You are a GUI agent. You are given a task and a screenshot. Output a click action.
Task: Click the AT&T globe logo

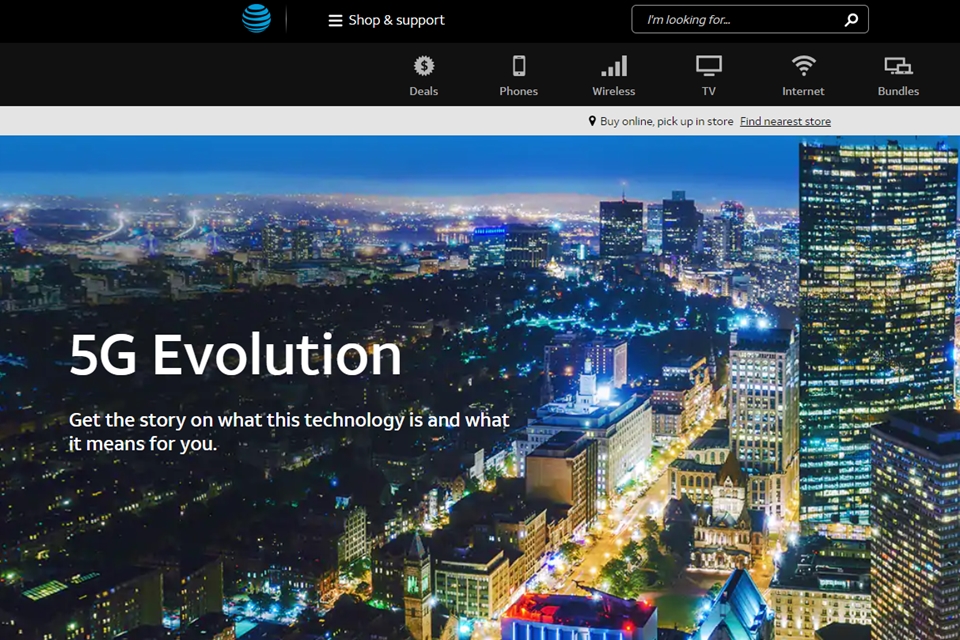pyautogui.click(x=256, y=19)
